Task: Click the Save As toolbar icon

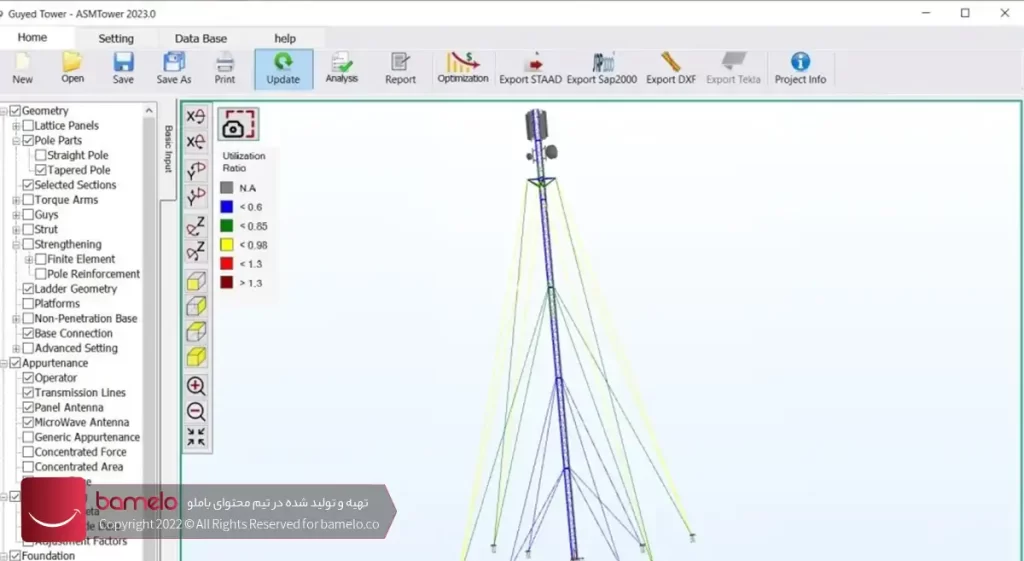Action: click(174, 68)
